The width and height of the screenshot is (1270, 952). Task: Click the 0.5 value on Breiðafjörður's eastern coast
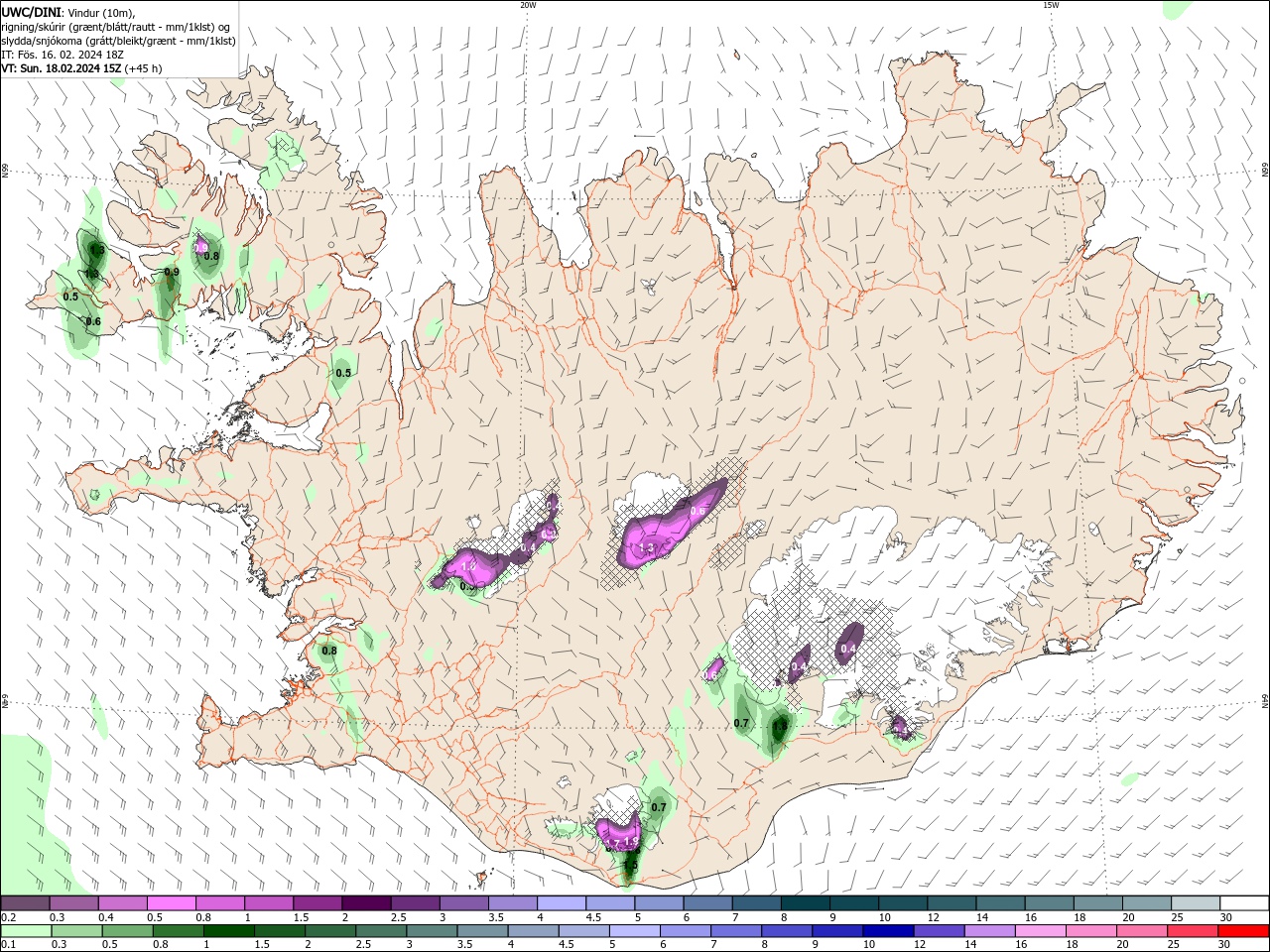click(343, 374)
